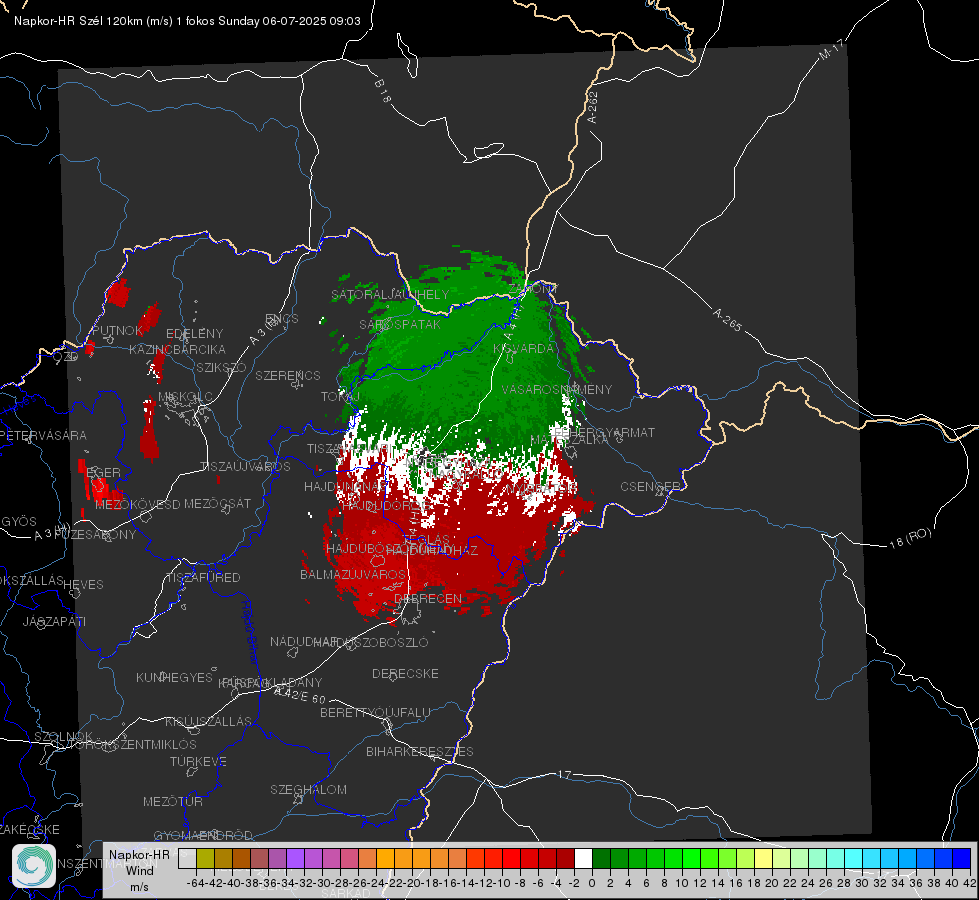Click the SZERENCS town label
Viewport: 979px width, 900px height.
tap(288, 375)
